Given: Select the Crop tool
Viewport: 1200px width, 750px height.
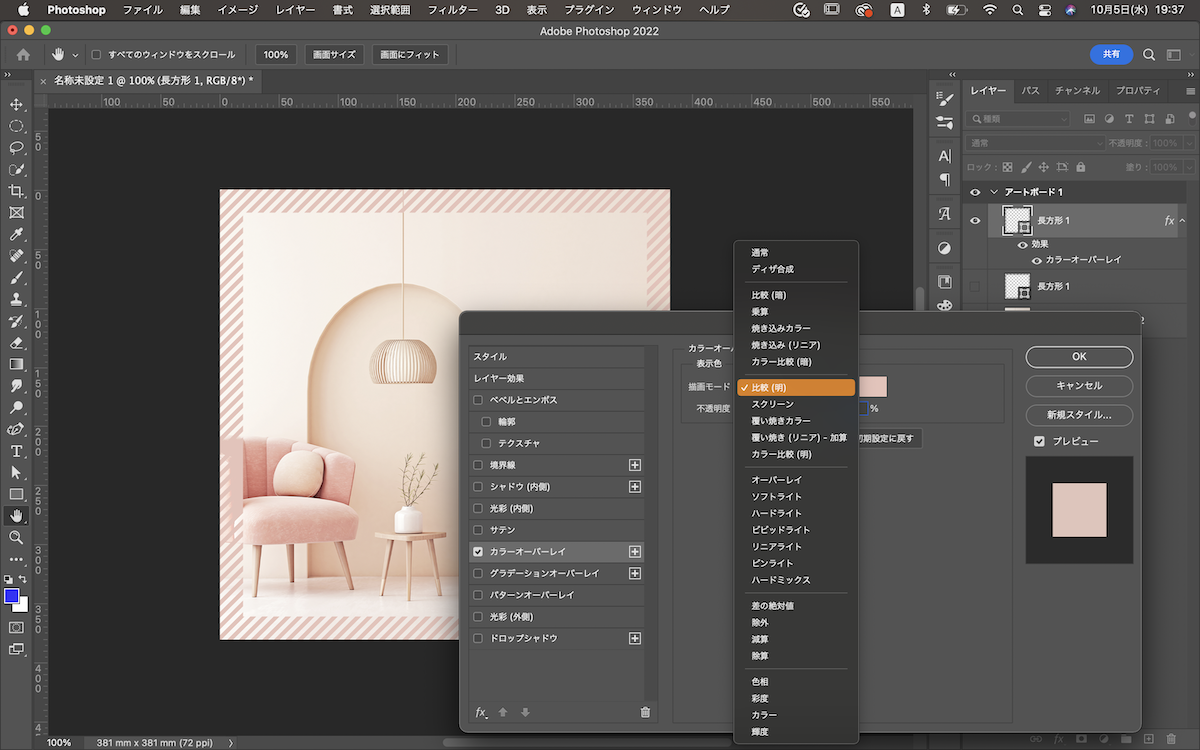Looking at the screenshot, I should pyautogui.click(x=16, y=191).
